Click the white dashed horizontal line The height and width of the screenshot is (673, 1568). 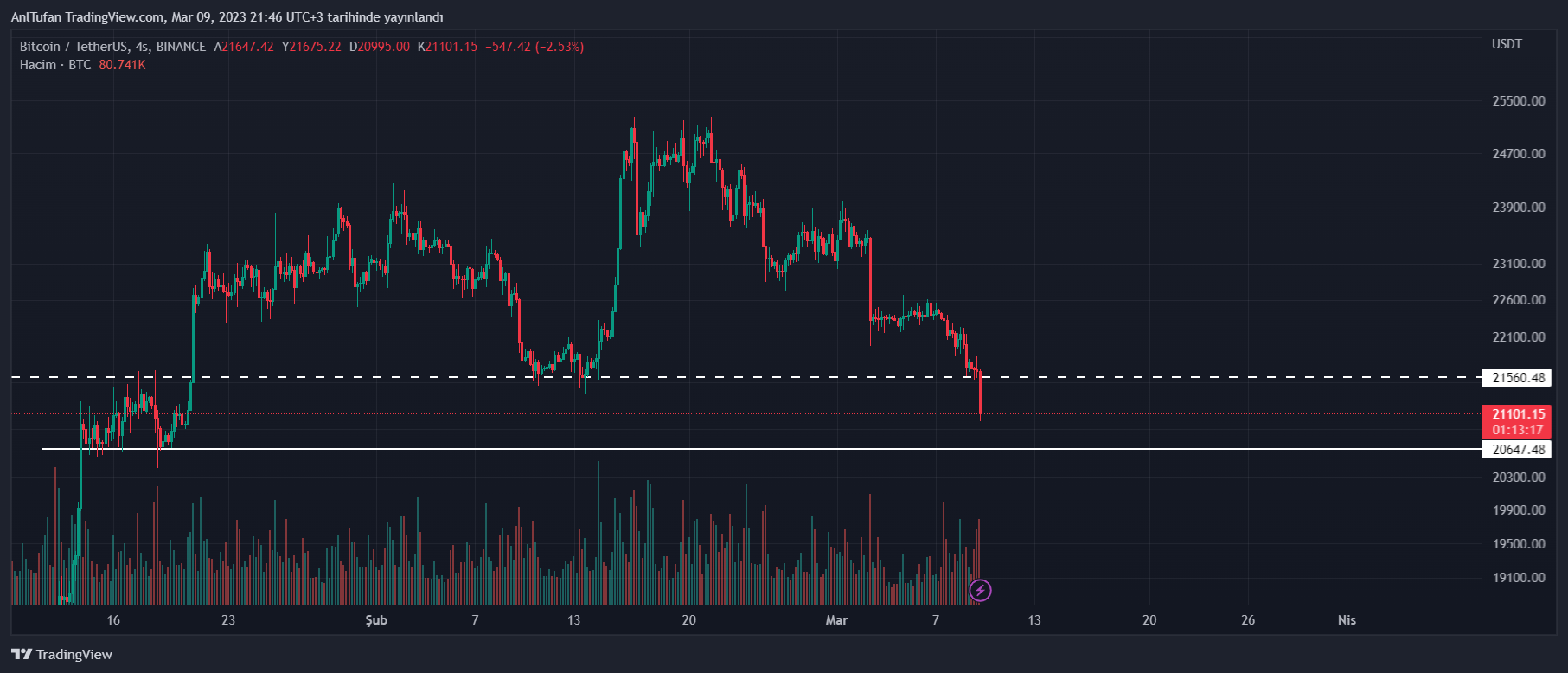pyautogui.click(x=692, y=377)
